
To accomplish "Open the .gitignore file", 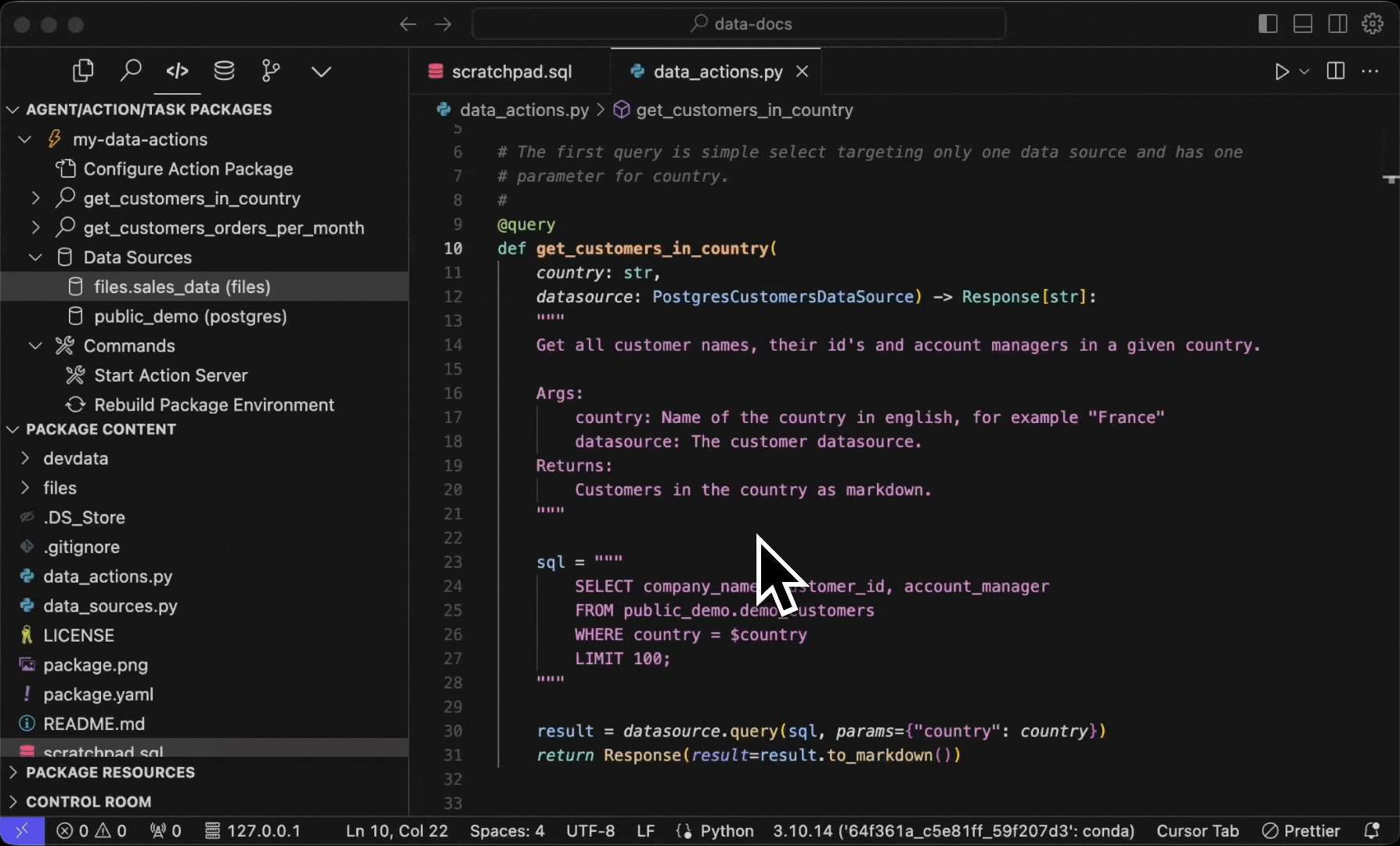I will [x=81, y=547].
